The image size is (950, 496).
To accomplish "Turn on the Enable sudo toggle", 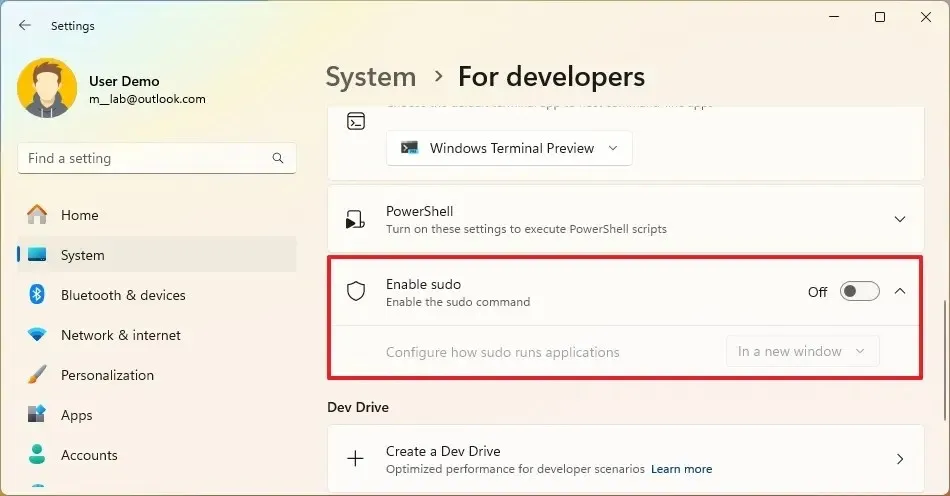I will click(859, 292).
